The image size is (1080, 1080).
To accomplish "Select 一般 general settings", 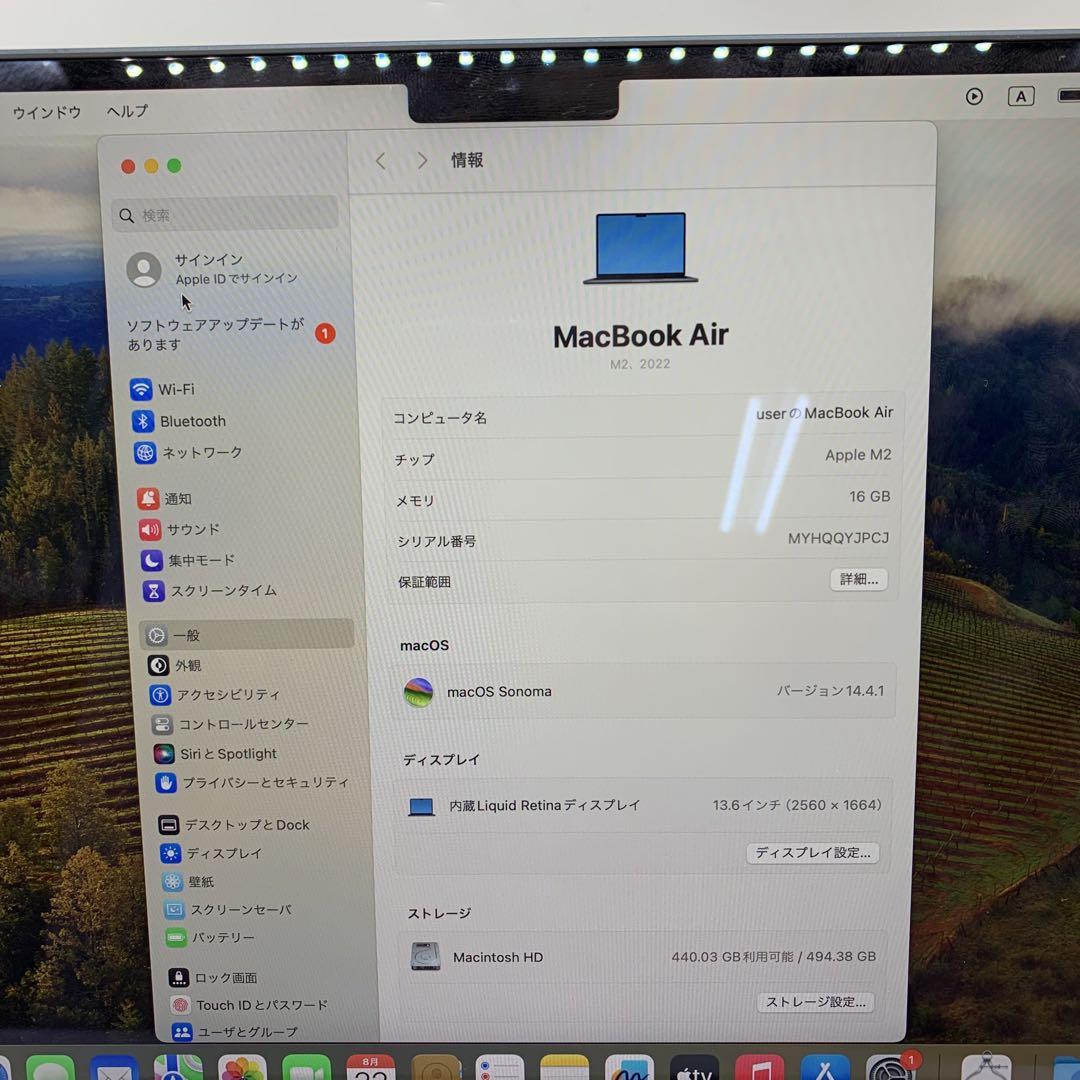I will (247, 634).
